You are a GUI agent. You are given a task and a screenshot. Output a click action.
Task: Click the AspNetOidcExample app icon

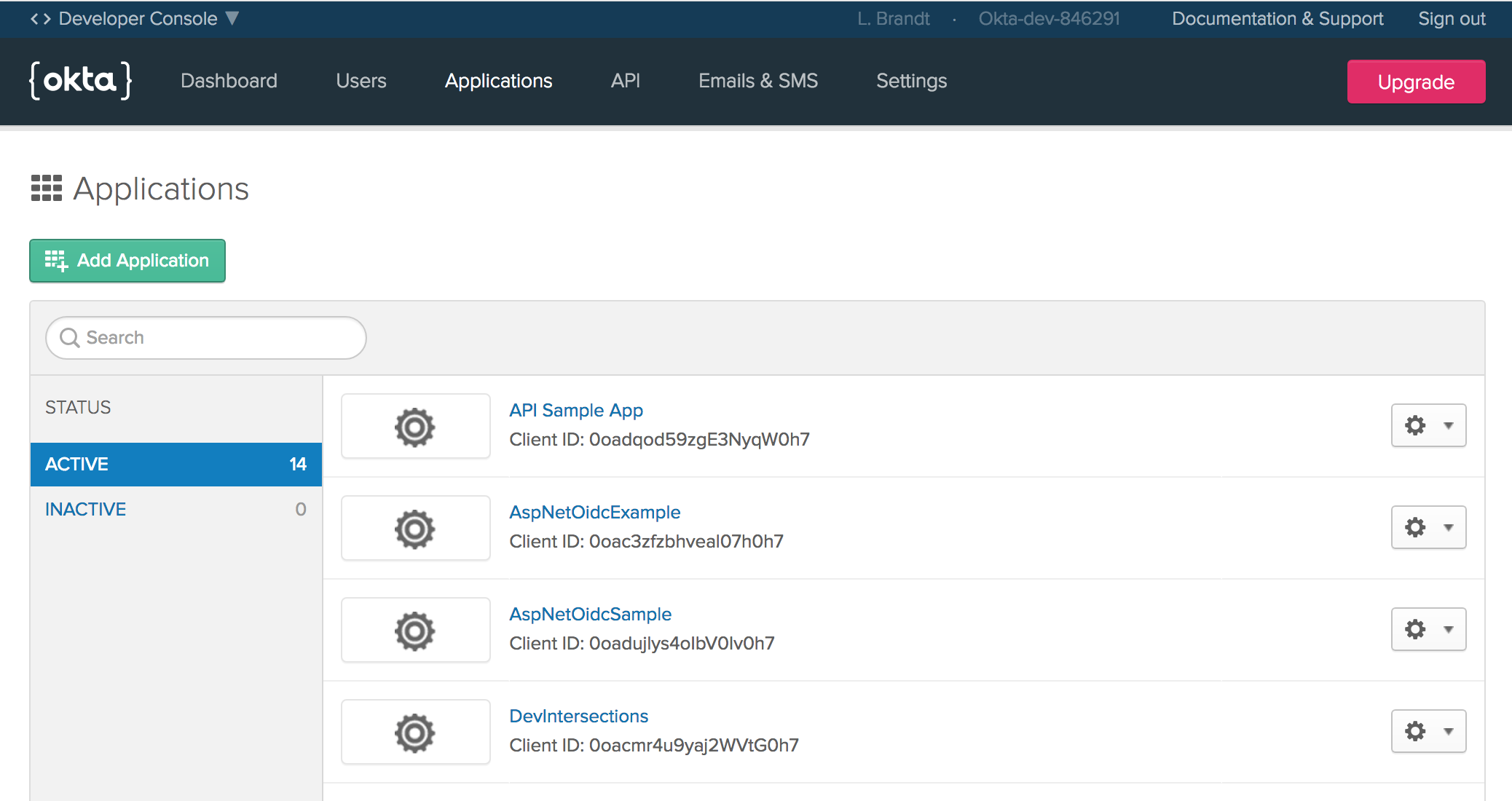click(x=415, y=529)
